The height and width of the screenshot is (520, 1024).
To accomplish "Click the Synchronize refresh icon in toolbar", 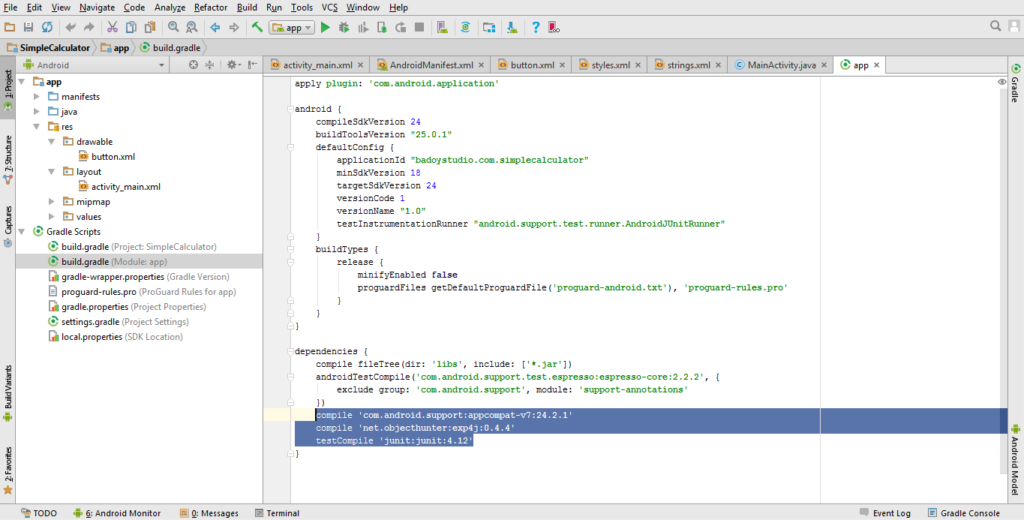I will click(x=49, y=27).
